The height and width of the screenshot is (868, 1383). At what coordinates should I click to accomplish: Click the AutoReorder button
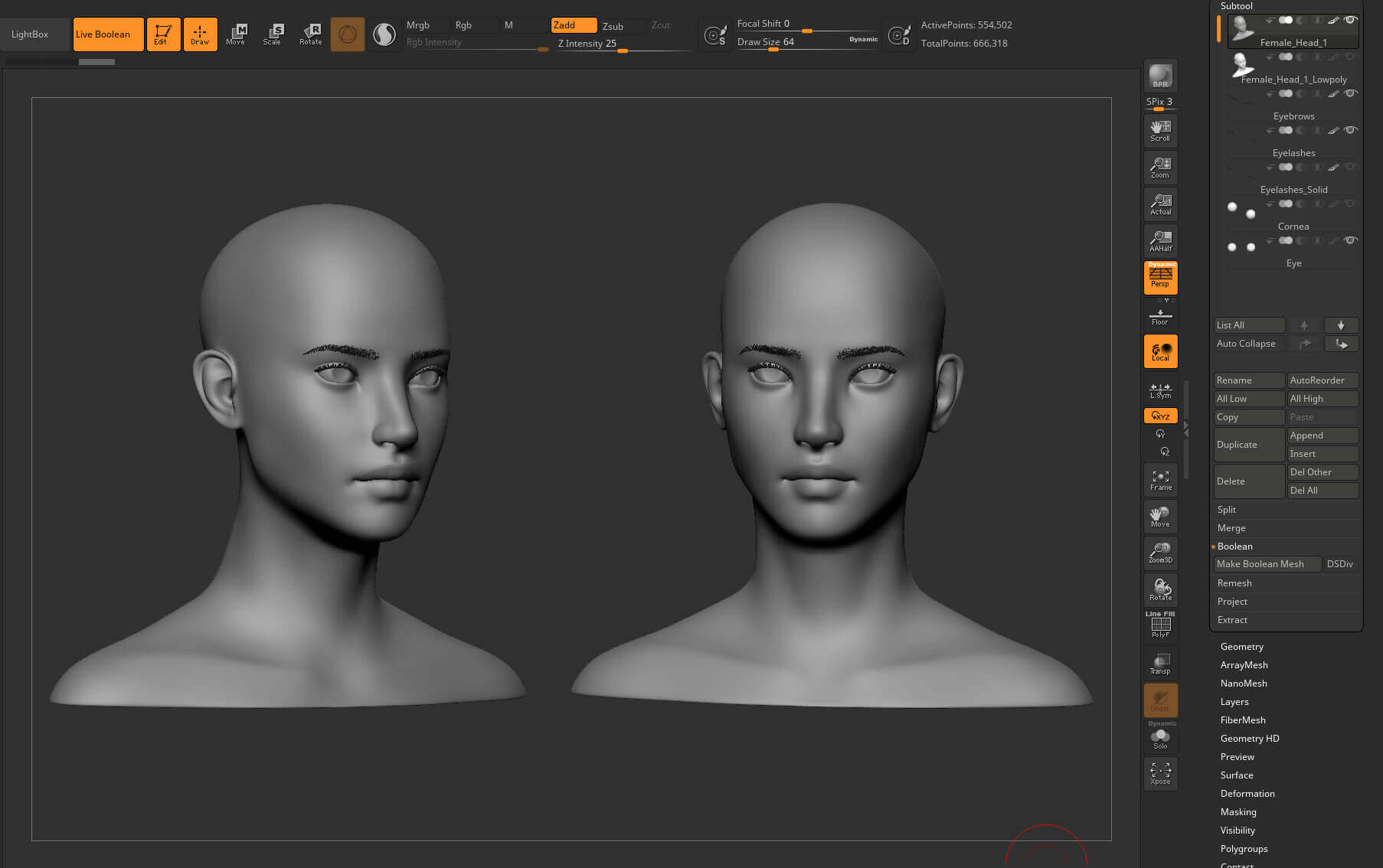pyautogui.click(x=1323, y=380)
